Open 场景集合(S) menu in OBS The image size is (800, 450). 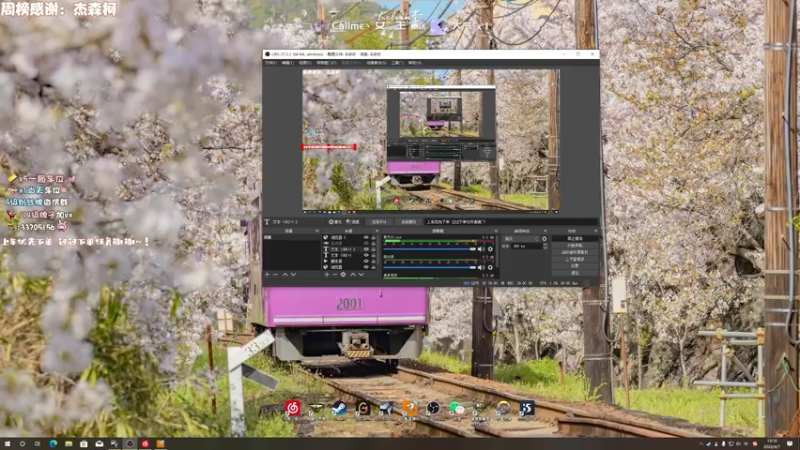click(377, 63)
